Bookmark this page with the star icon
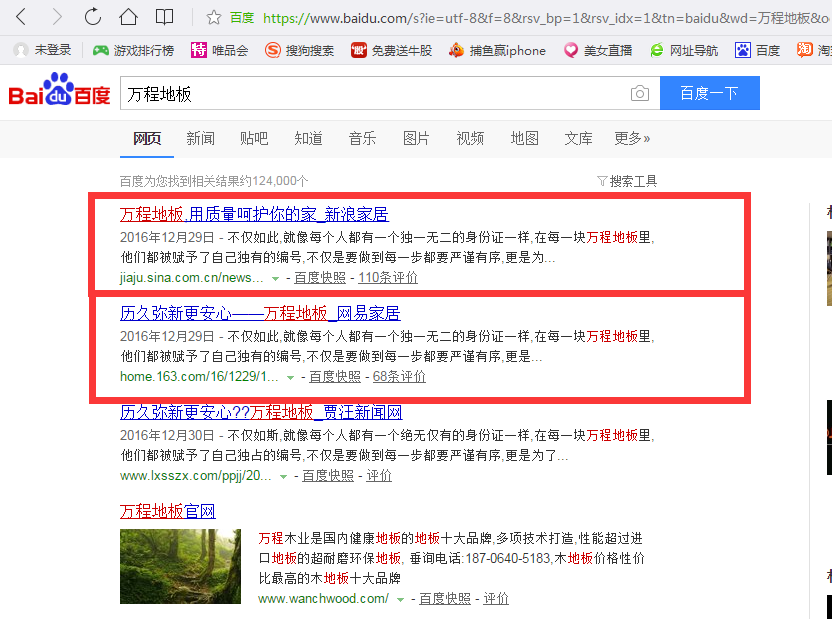832x619 pixels. click(214, 18)
